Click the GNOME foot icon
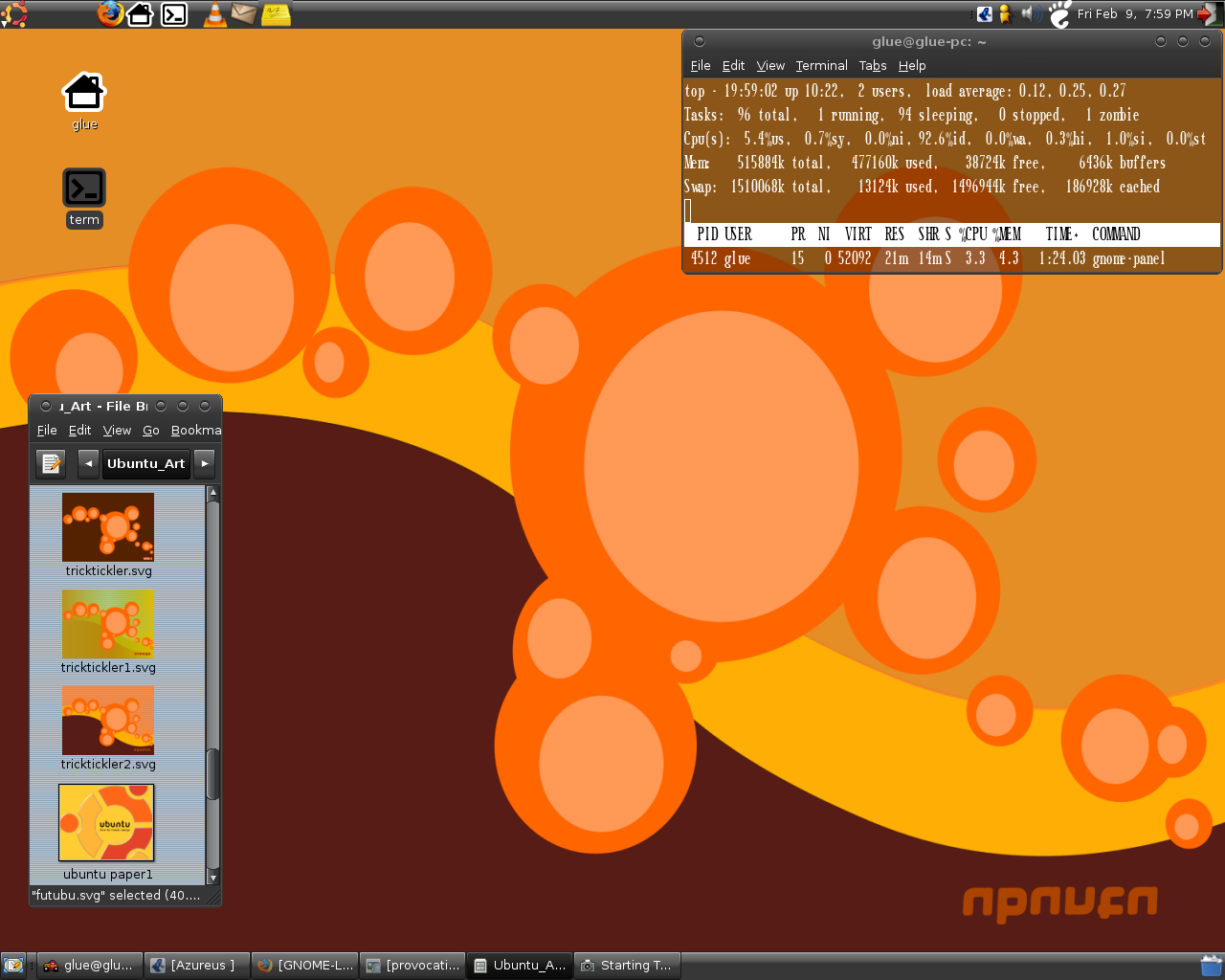Screen dimensions: 1225x980 [x=1059, y=14]
